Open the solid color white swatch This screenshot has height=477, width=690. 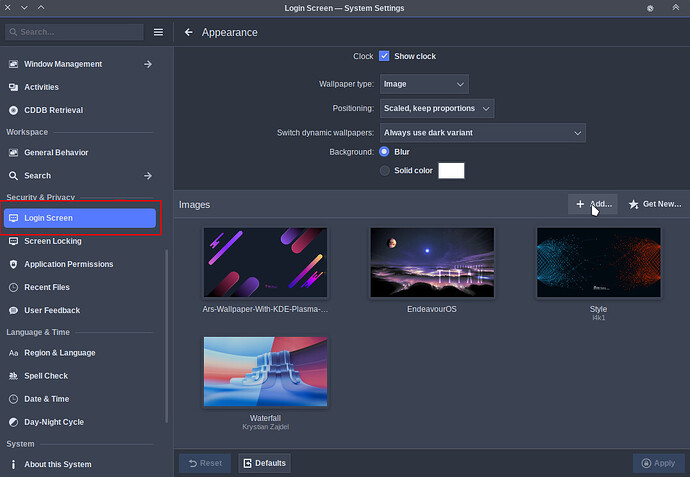point(451,170)
